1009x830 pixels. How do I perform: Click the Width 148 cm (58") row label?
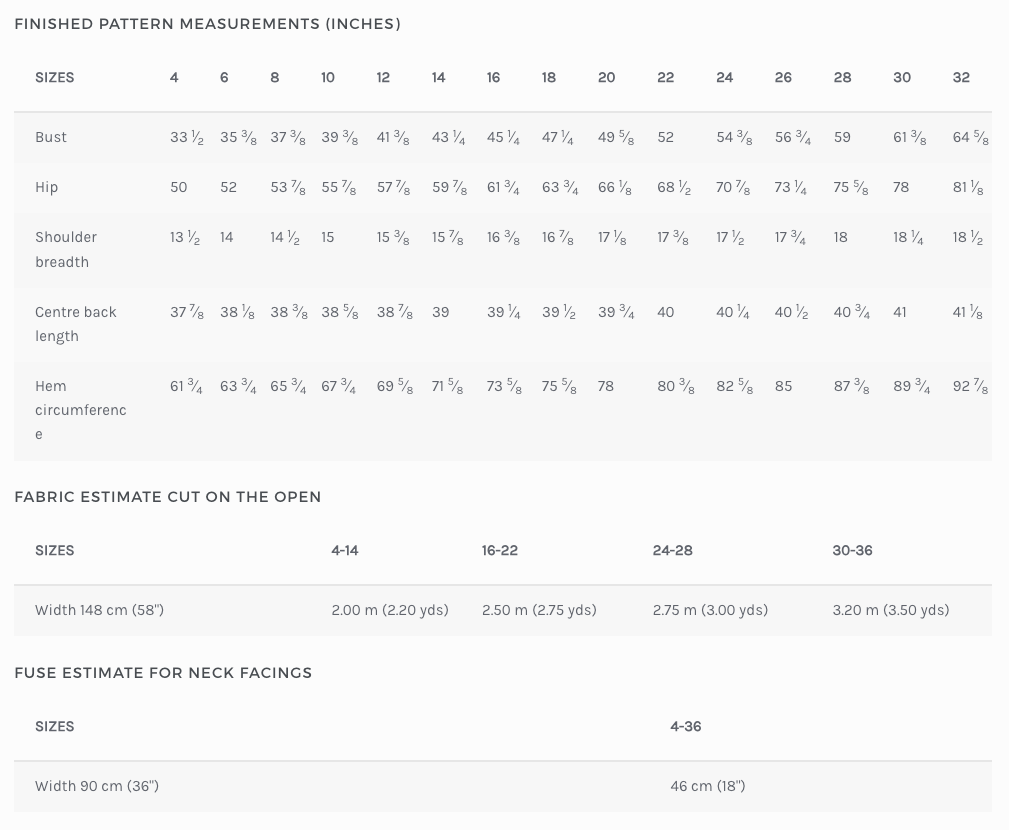[99, 610]
